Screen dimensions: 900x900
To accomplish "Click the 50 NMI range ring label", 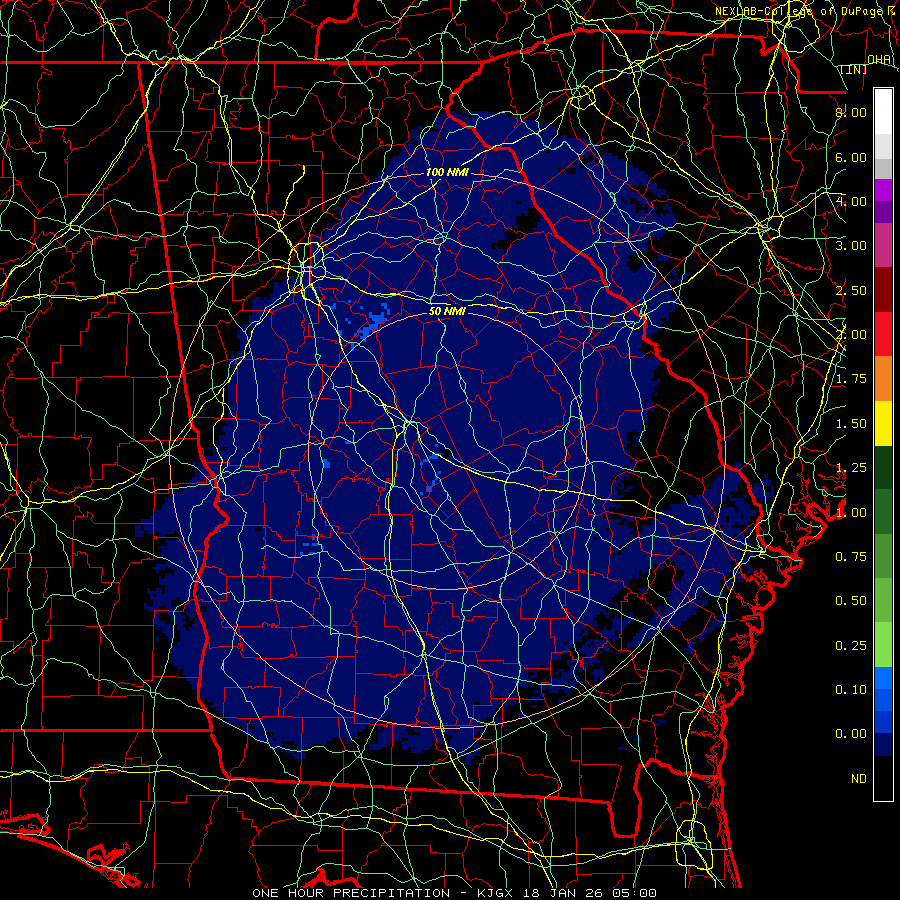I will pos(447,311).
